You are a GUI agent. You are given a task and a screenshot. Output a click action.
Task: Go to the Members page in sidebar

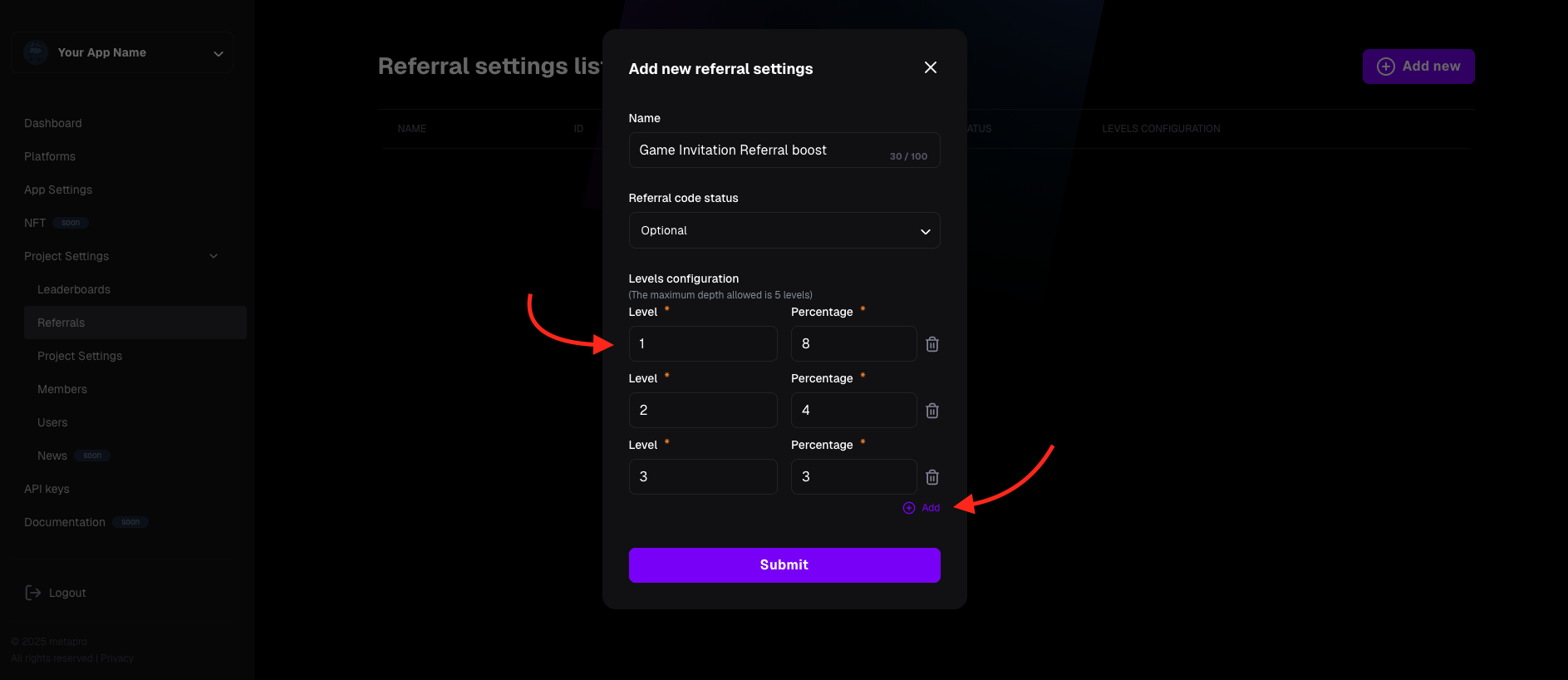pyautogui.click(x=62, y=389)
